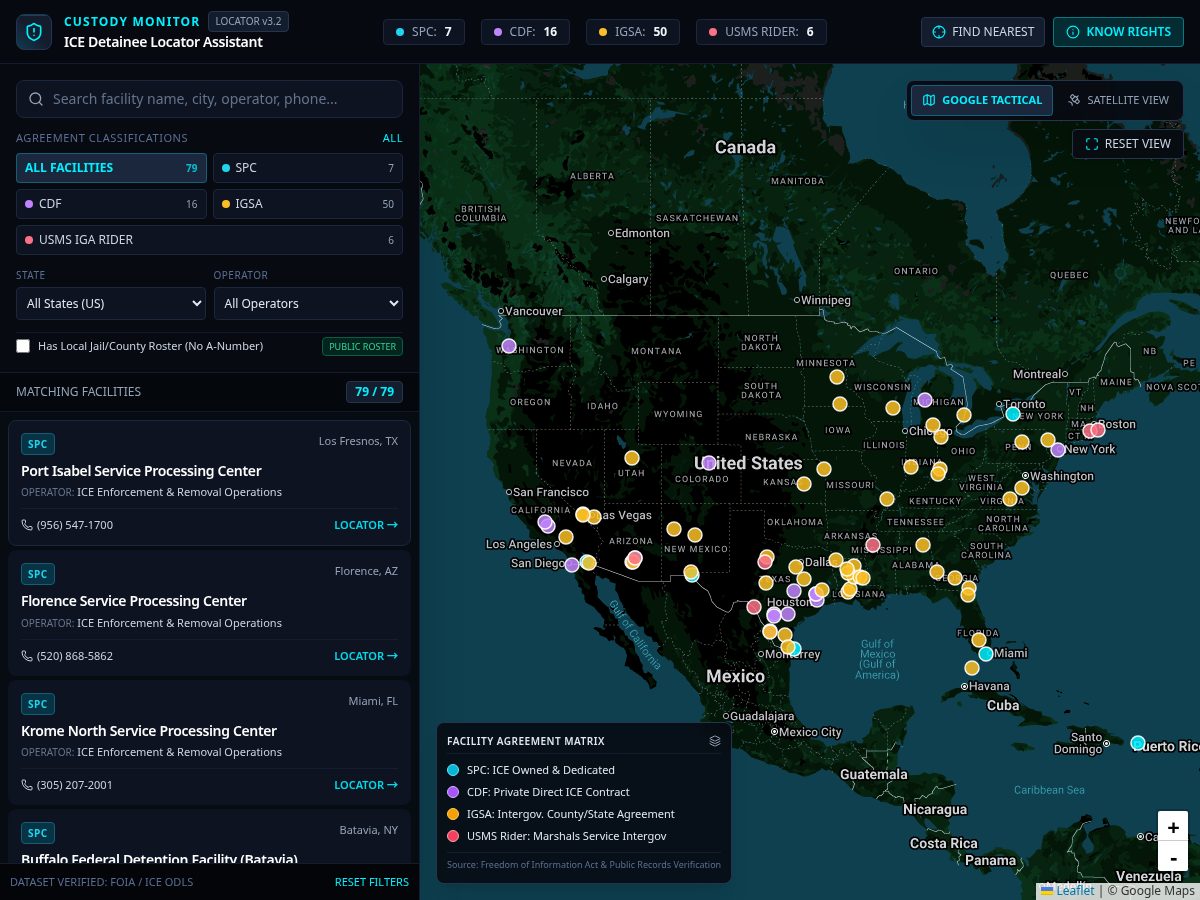
Task: Click the SPC badge on Krome North card
Action: 38,704
